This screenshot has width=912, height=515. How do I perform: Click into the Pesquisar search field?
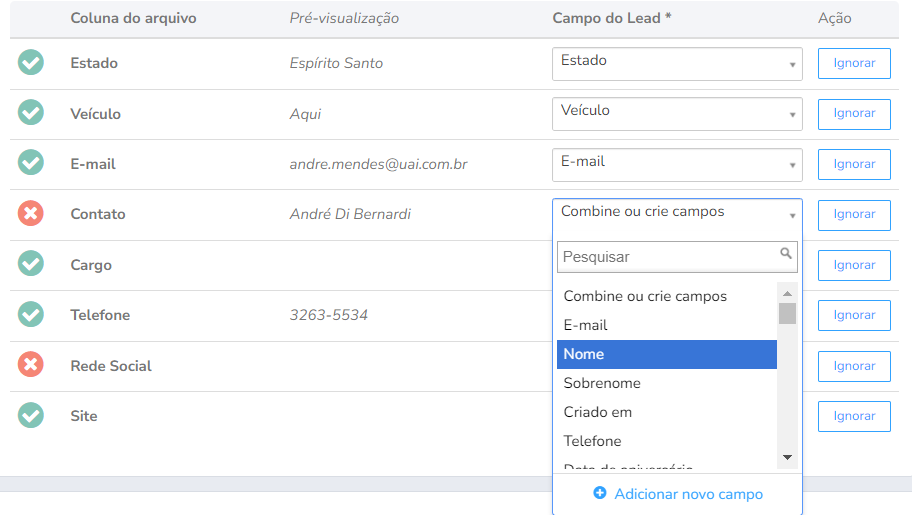[x=668, y=257]
